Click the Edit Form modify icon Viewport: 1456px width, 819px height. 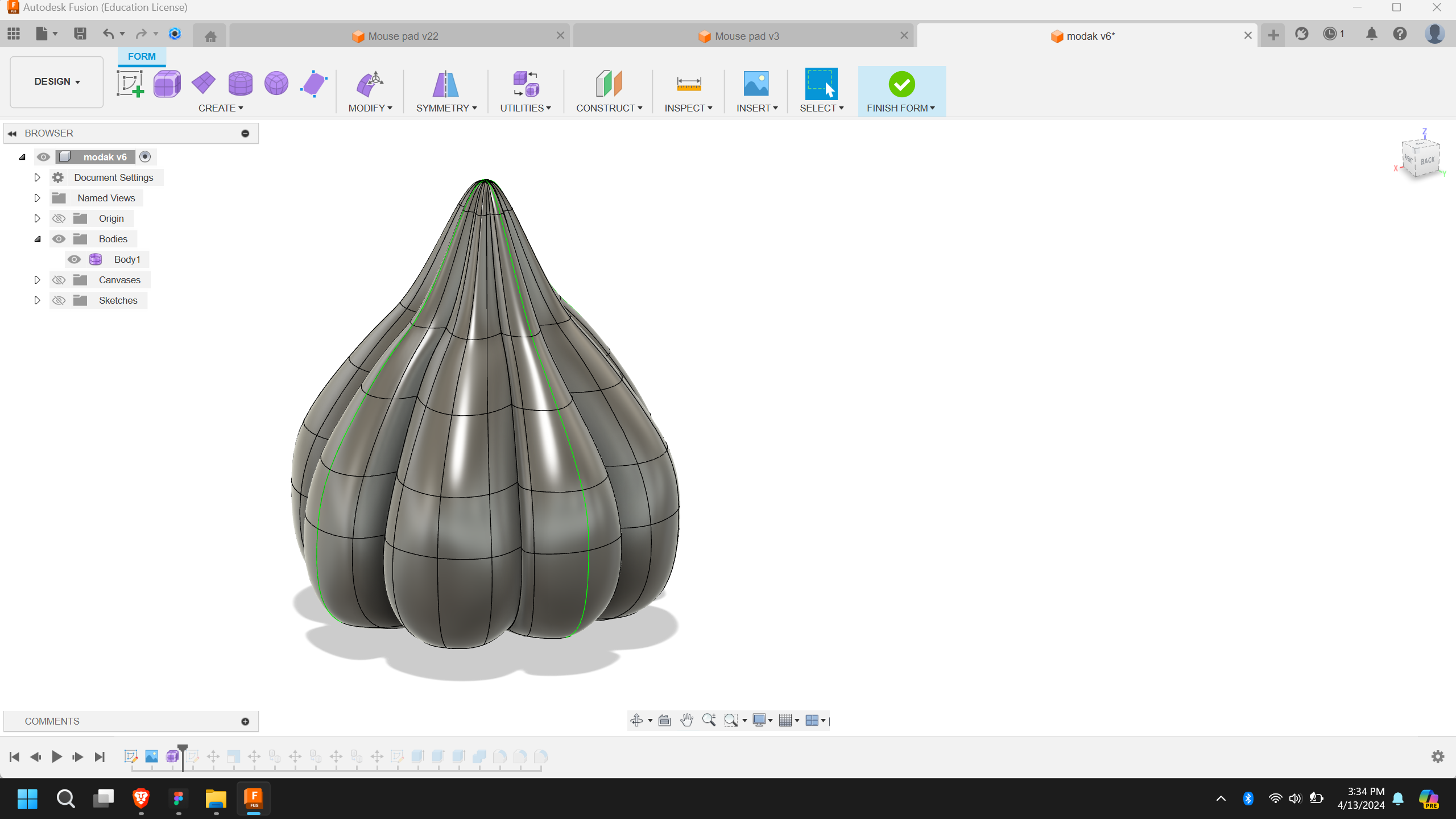pyautogui.click(x=370, y=84)
